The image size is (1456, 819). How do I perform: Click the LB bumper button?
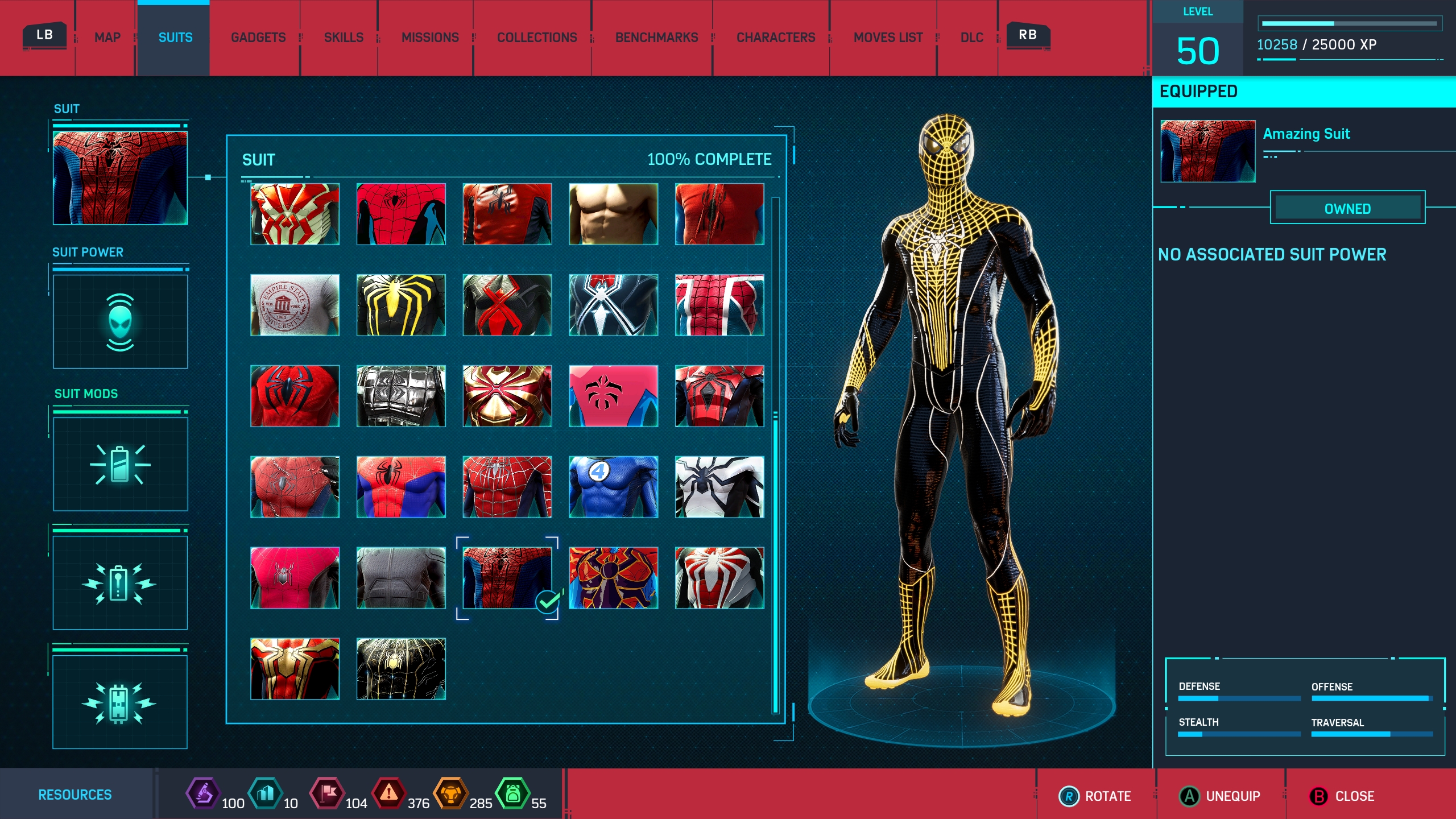point(44,35)
